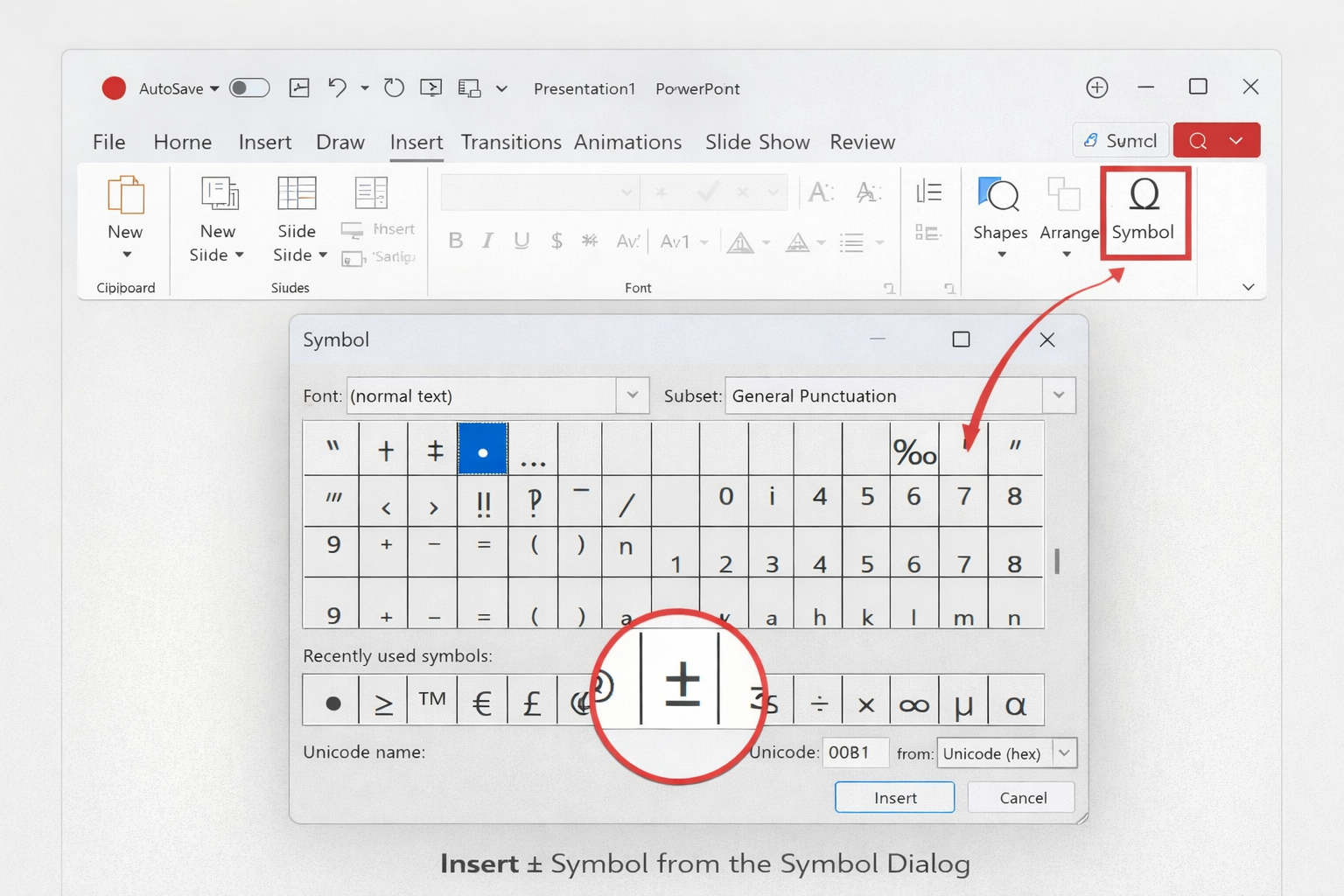Toggle Underline formatting
The width and height of the screenshot is (1344, 896).
pyautogui.click(x=521, y=241)
